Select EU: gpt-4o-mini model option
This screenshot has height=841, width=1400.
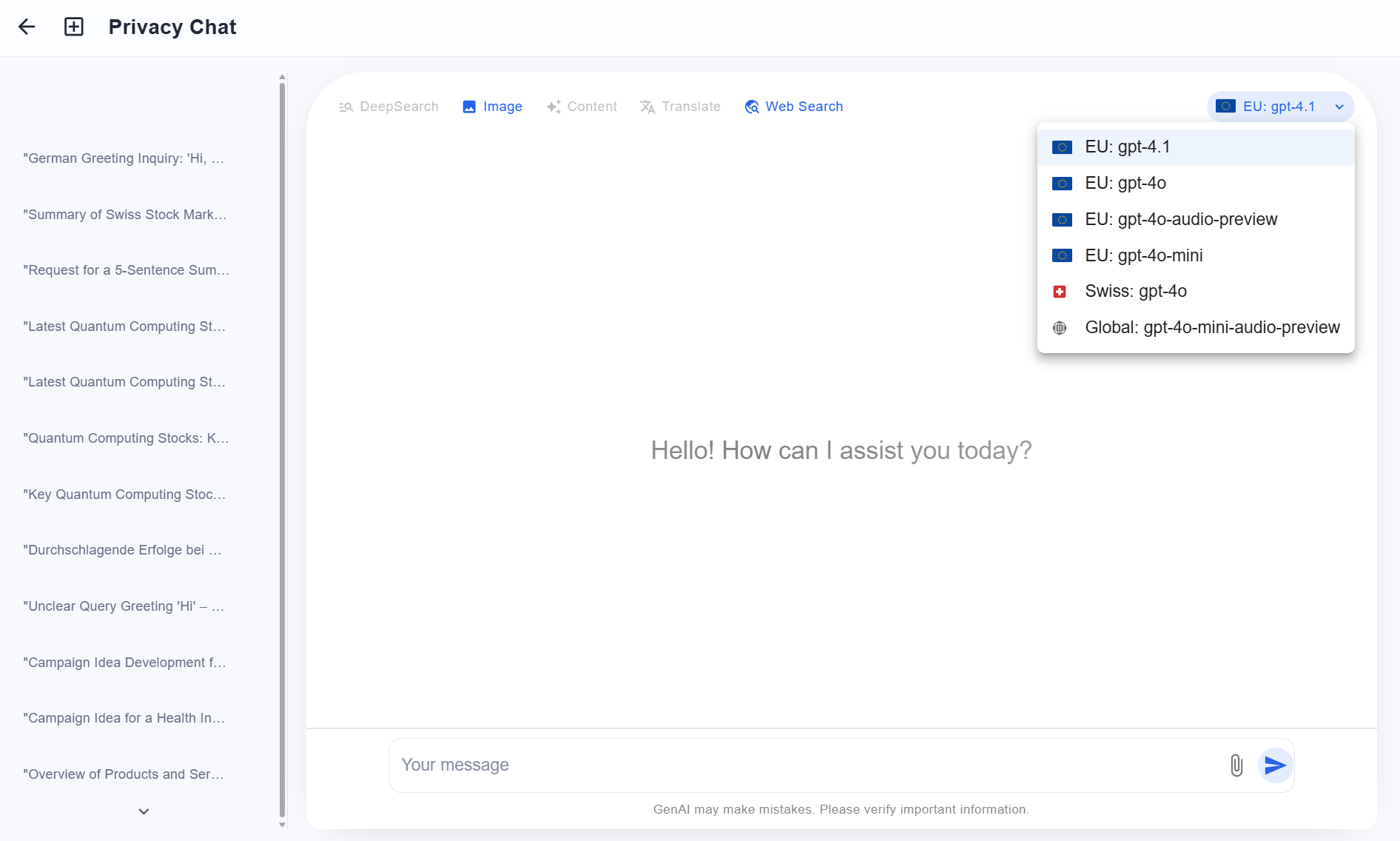point(1143,255)
